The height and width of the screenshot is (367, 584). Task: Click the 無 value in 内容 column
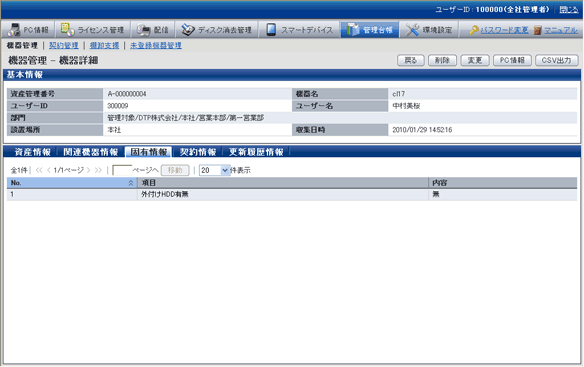[435, 194]
